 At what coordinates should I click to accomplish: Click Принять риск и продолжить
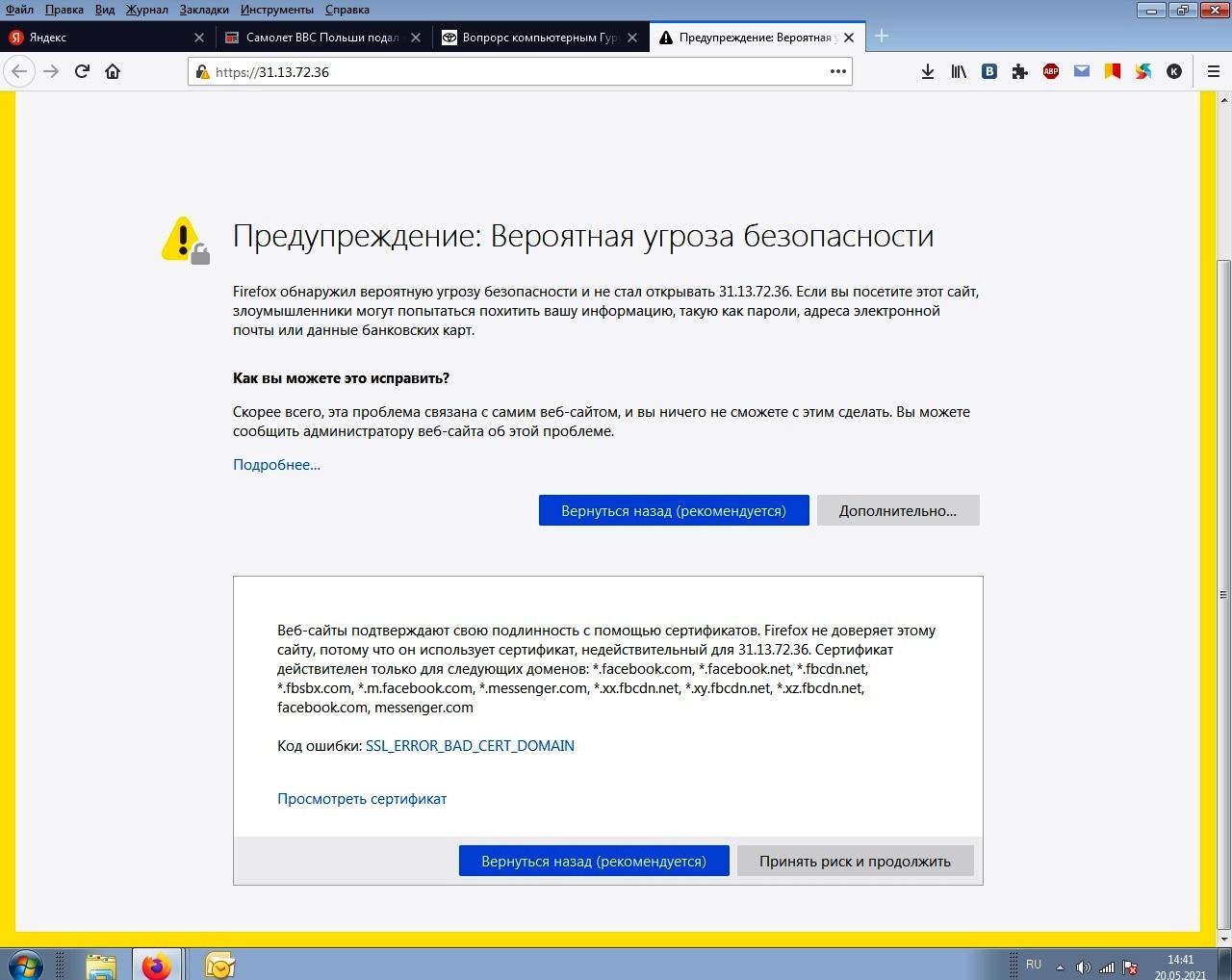(855, 861)
